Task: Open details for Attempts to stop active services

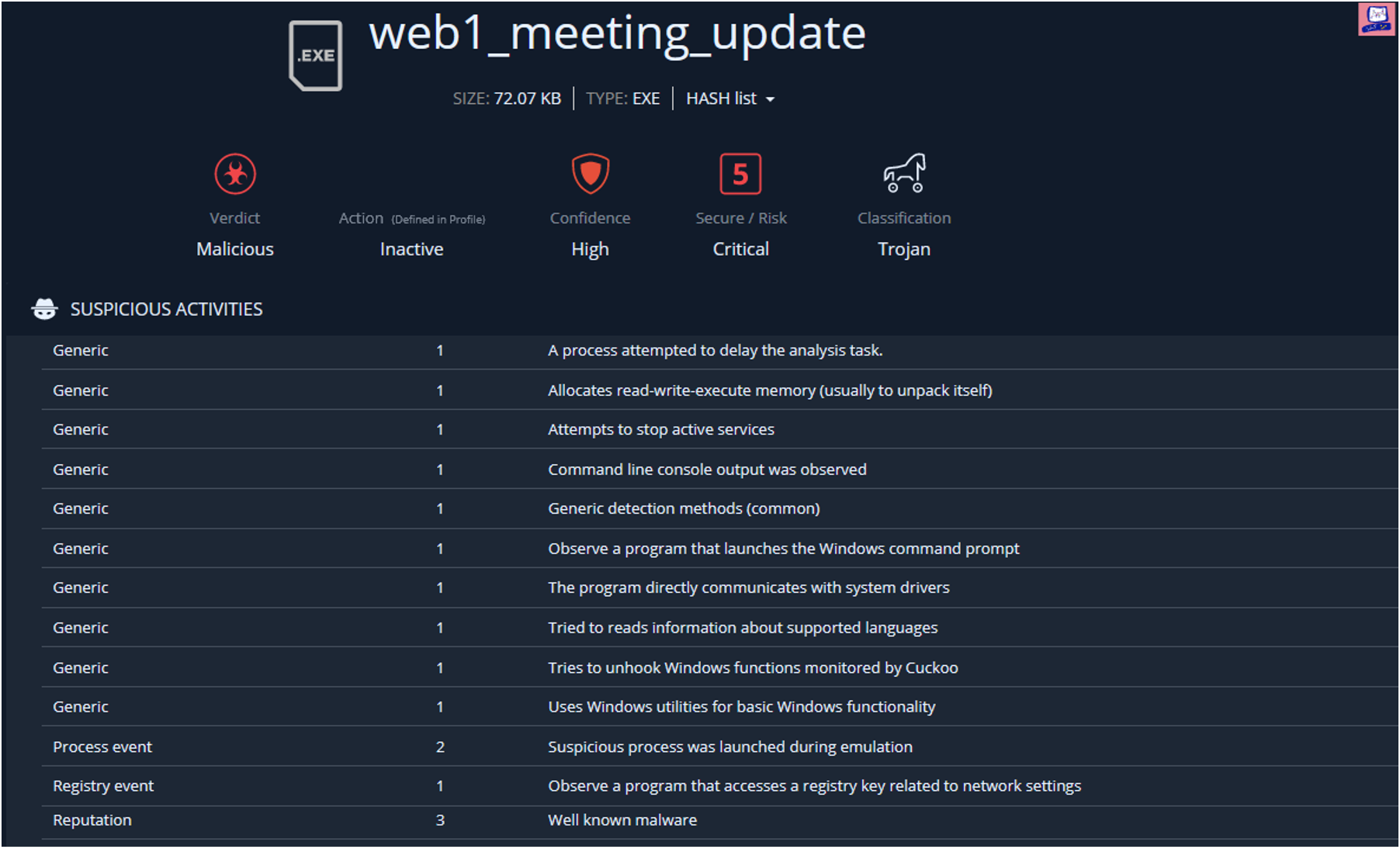Action: [660, 429]
